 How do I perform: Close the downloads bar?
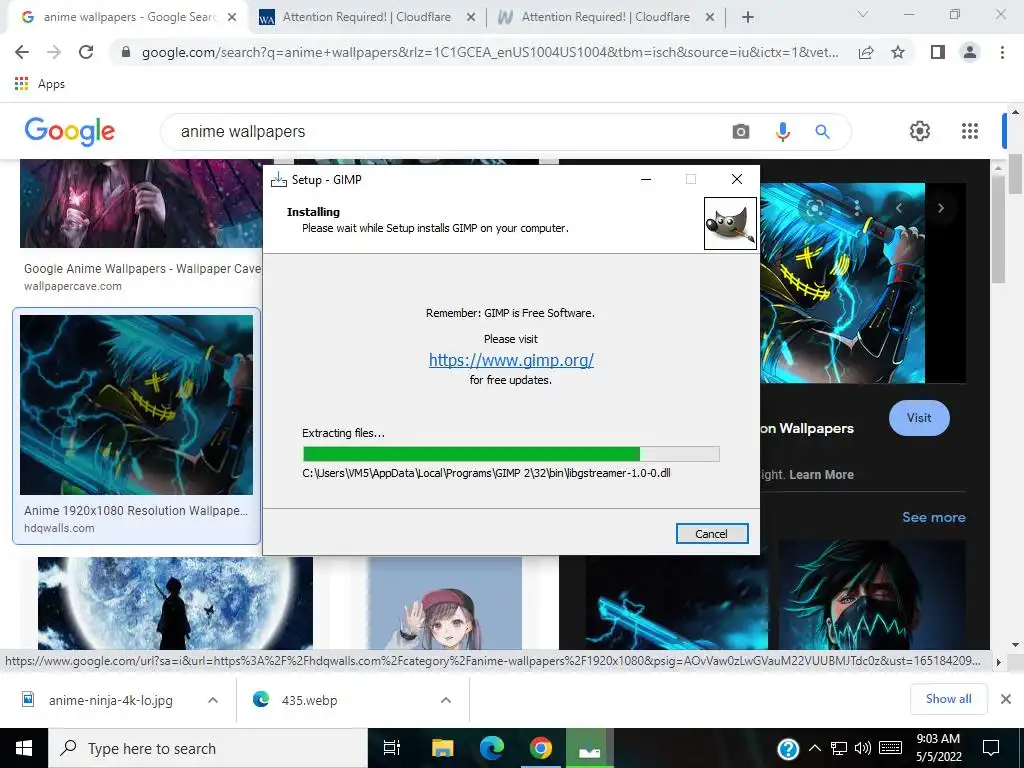(x=1006, y=699)
